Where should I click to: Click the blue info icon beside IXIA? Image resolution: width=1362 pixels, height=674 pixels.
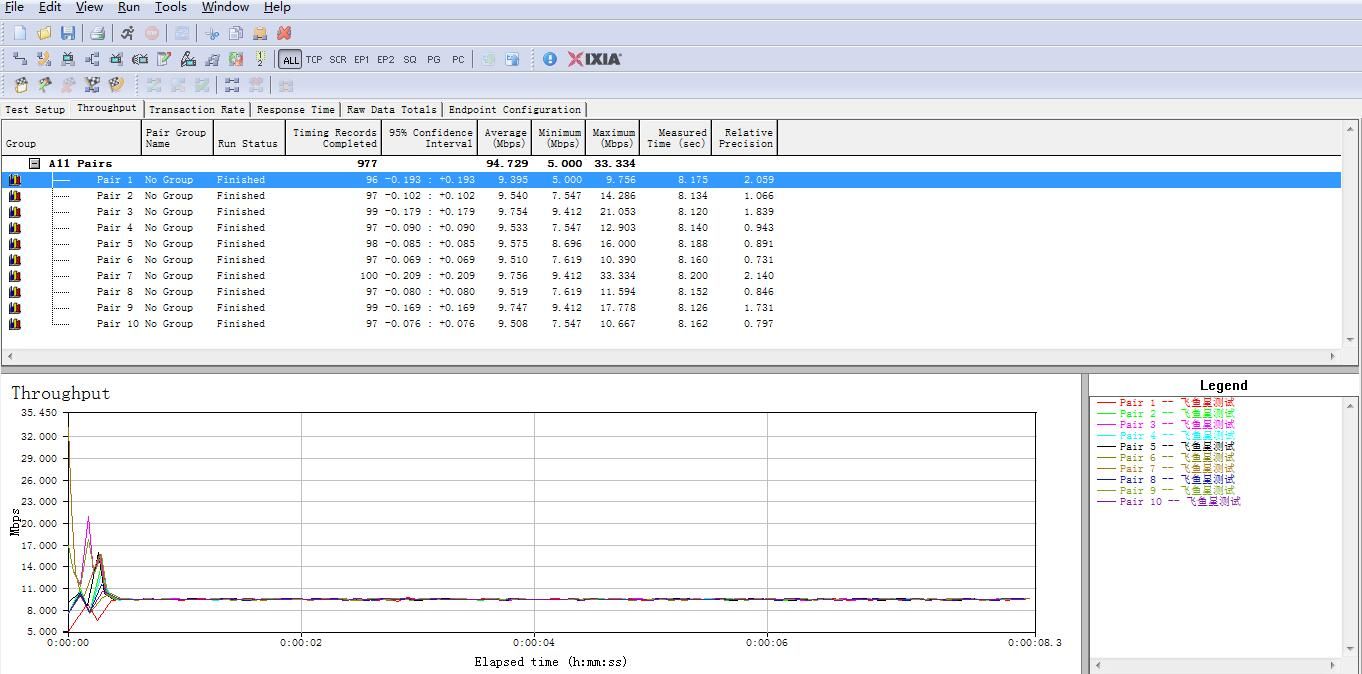click(x=549, y=59)
